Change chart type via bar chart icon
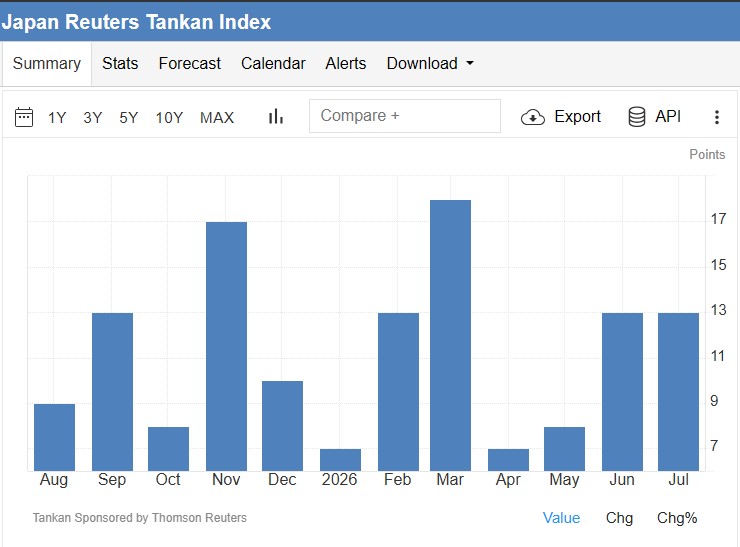 coord(276,117)
